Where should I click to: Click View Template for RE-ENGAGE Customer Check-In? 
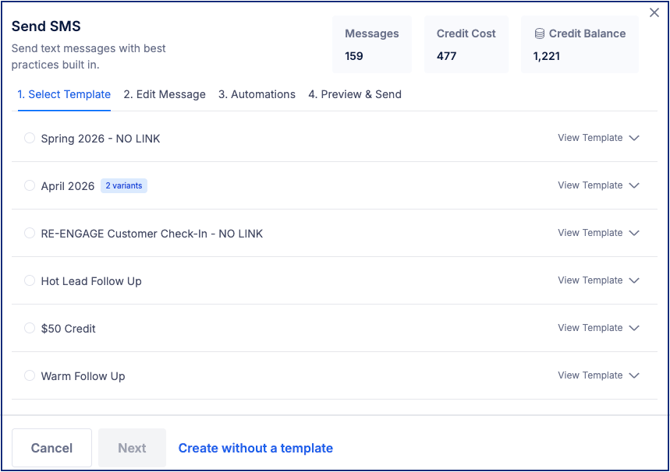(590, 232)
